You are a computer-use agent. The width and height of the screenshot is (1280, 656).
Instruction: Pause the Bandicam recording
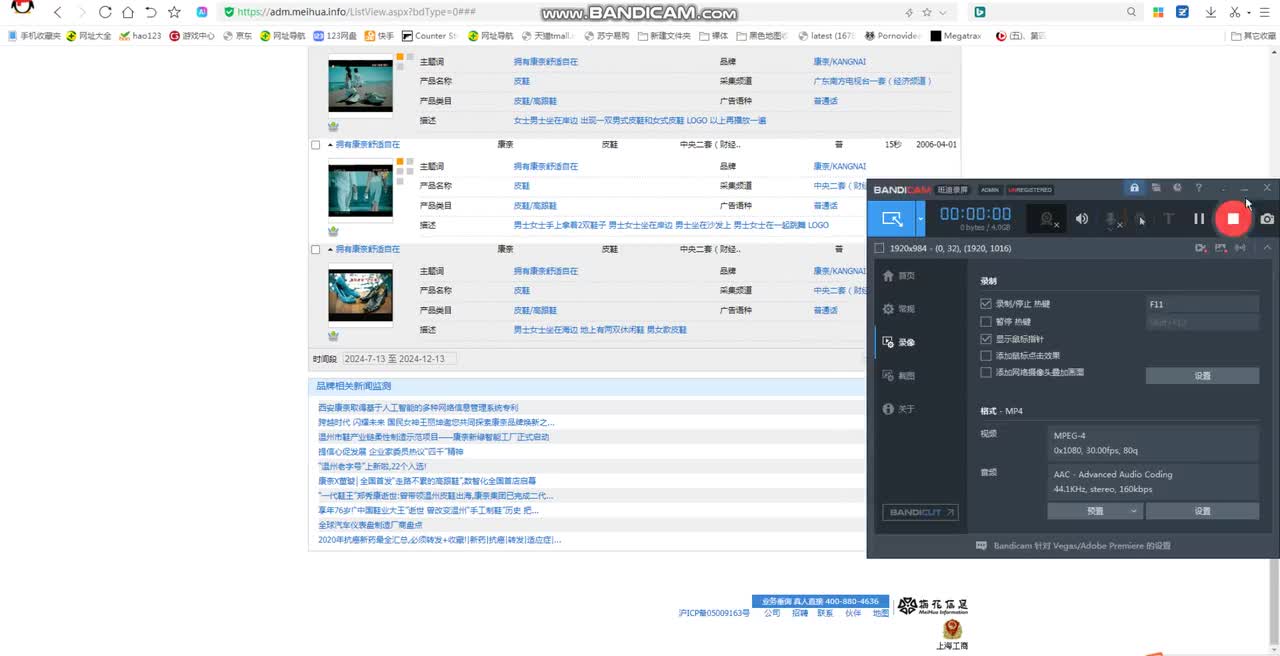[1199, 219]
